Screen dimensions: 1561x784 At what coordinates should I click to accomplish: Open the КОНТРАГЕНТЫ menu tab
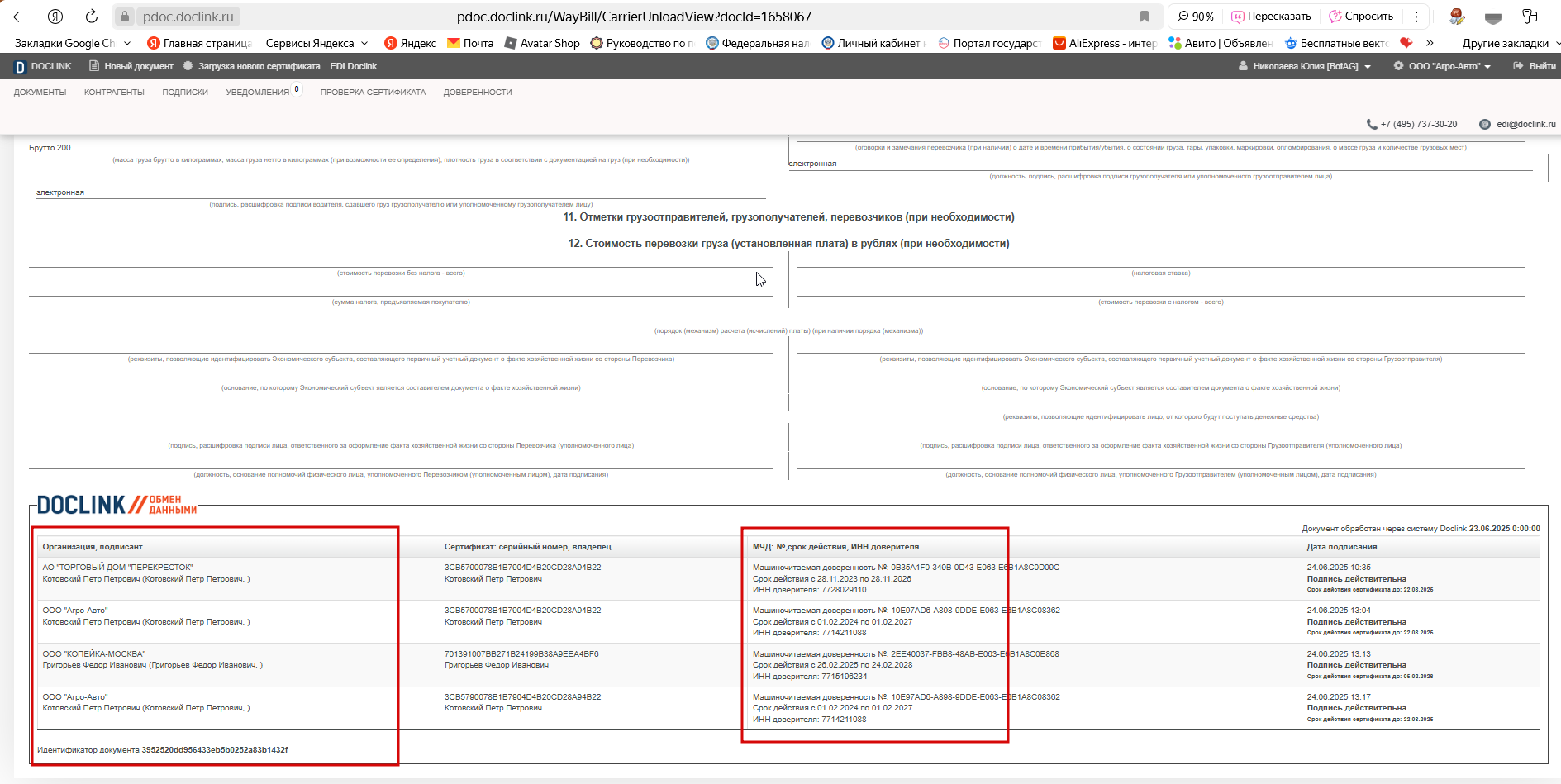point(114,93)
